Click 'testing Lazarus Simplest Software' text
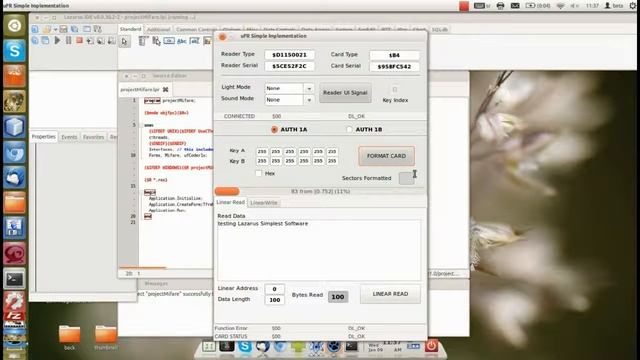The width and height of the screenshot is (640, 360). 263,224
